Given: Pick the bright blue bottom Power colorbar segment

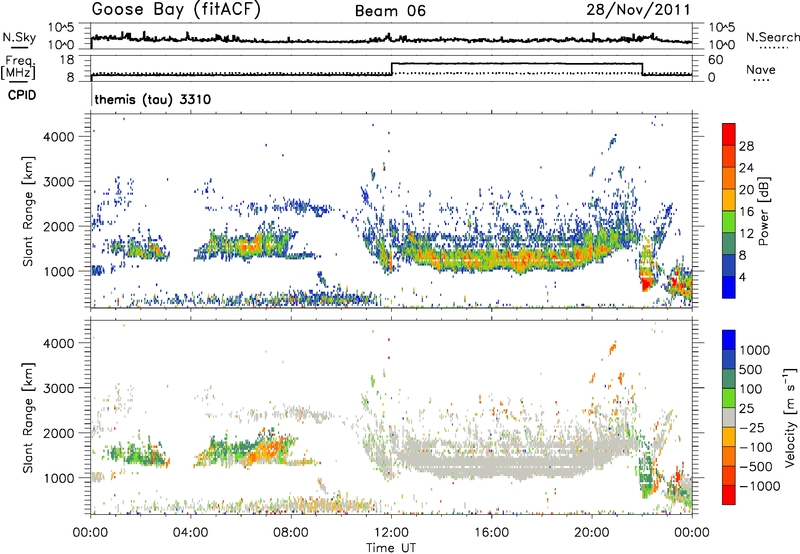Looking at the screenshot, I should click(729, 287).
